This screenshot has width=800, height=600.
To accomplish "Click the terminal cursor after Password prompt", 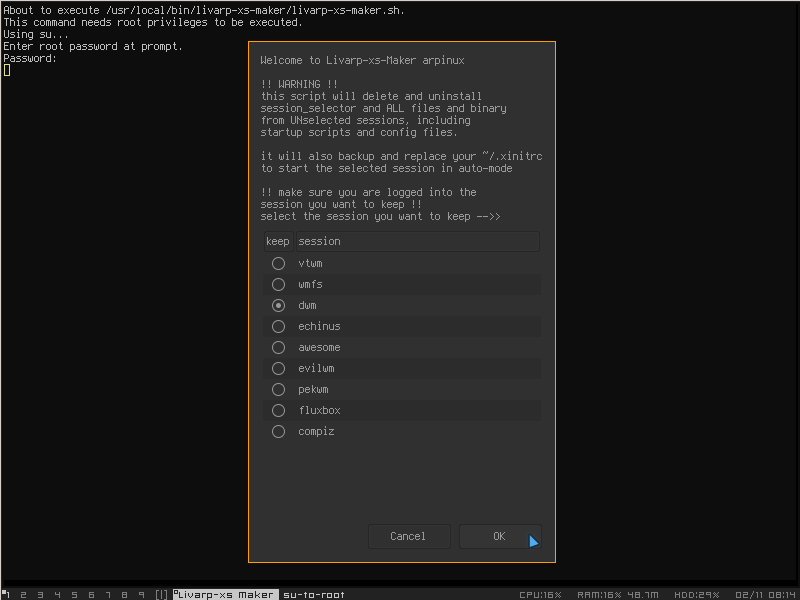I will click(x=7, y=70).
